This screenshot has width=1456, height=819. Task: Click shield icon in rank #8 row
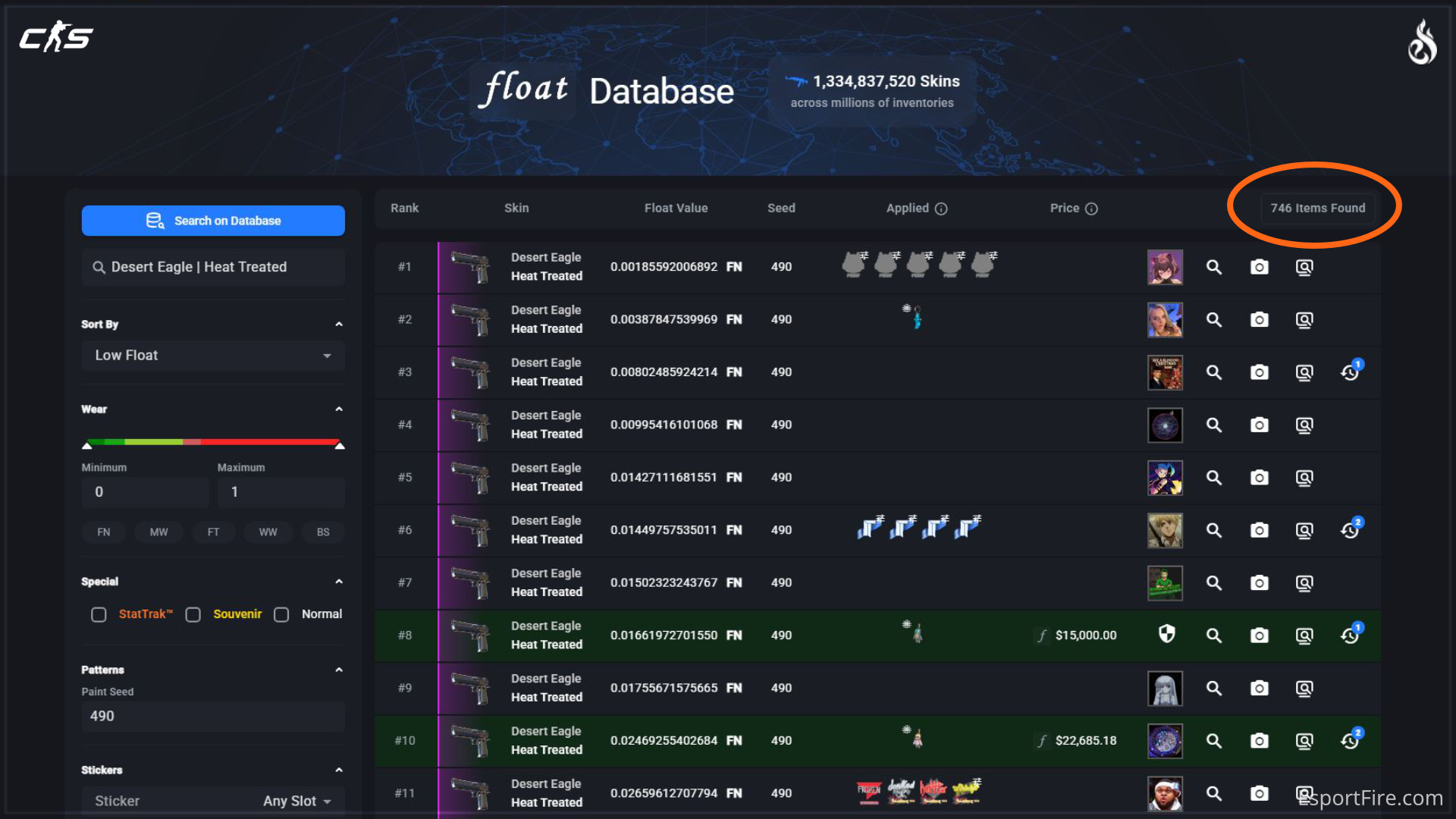[x=1167, y=634]
